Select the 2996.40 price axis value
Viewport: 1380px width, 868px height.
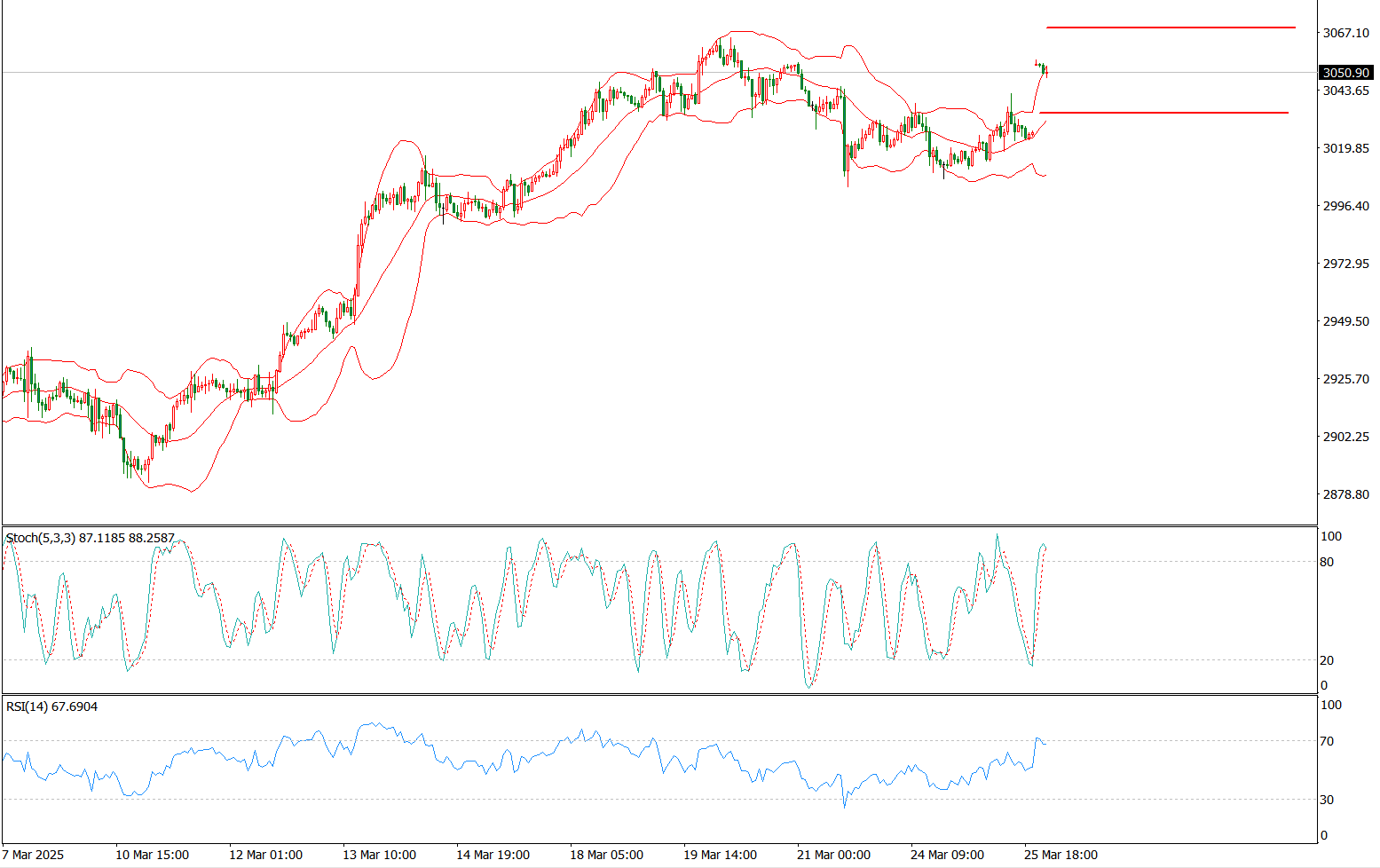[x=1345, y=206]
